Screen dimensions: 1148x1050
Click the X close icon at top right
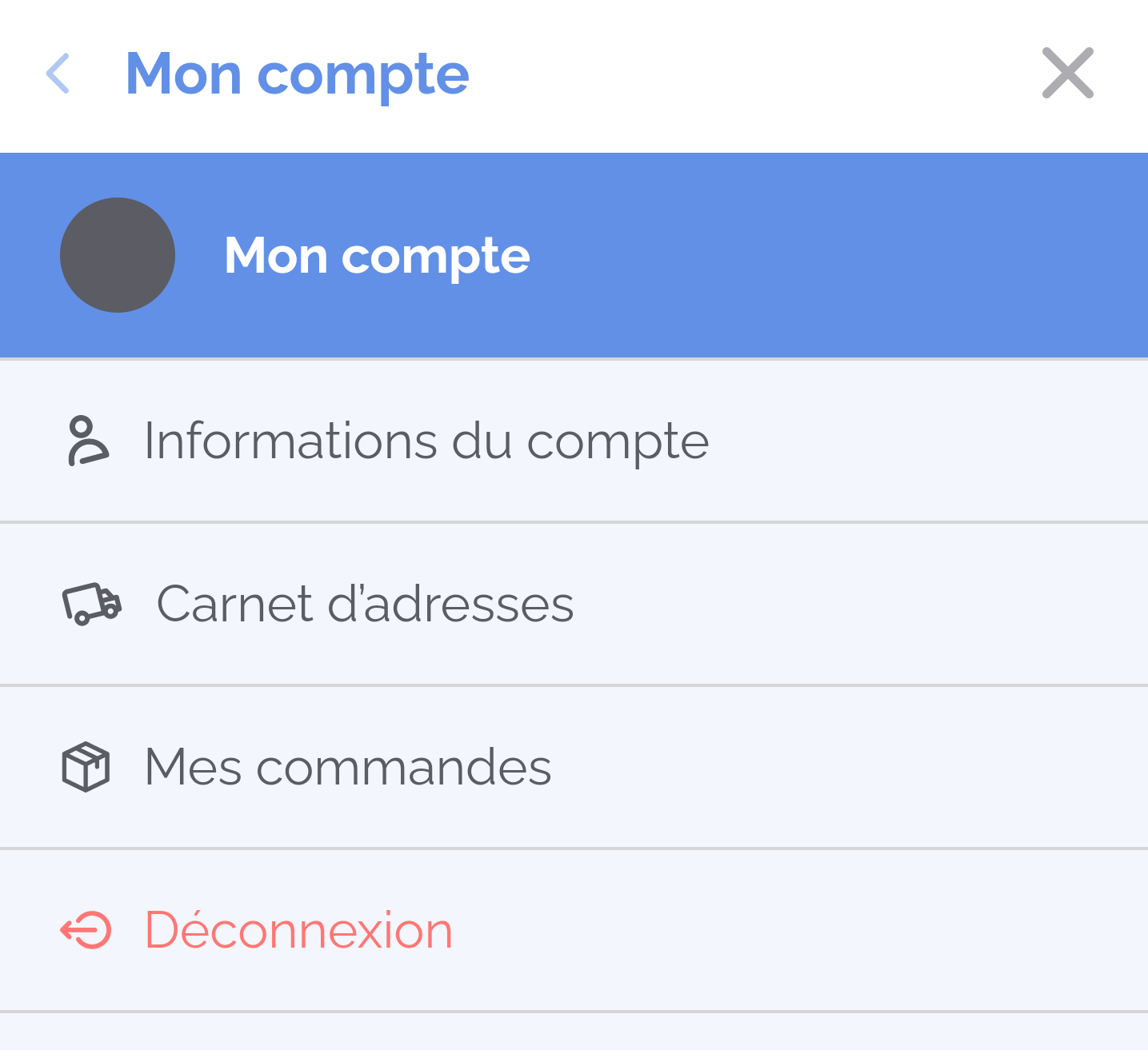1067,73
